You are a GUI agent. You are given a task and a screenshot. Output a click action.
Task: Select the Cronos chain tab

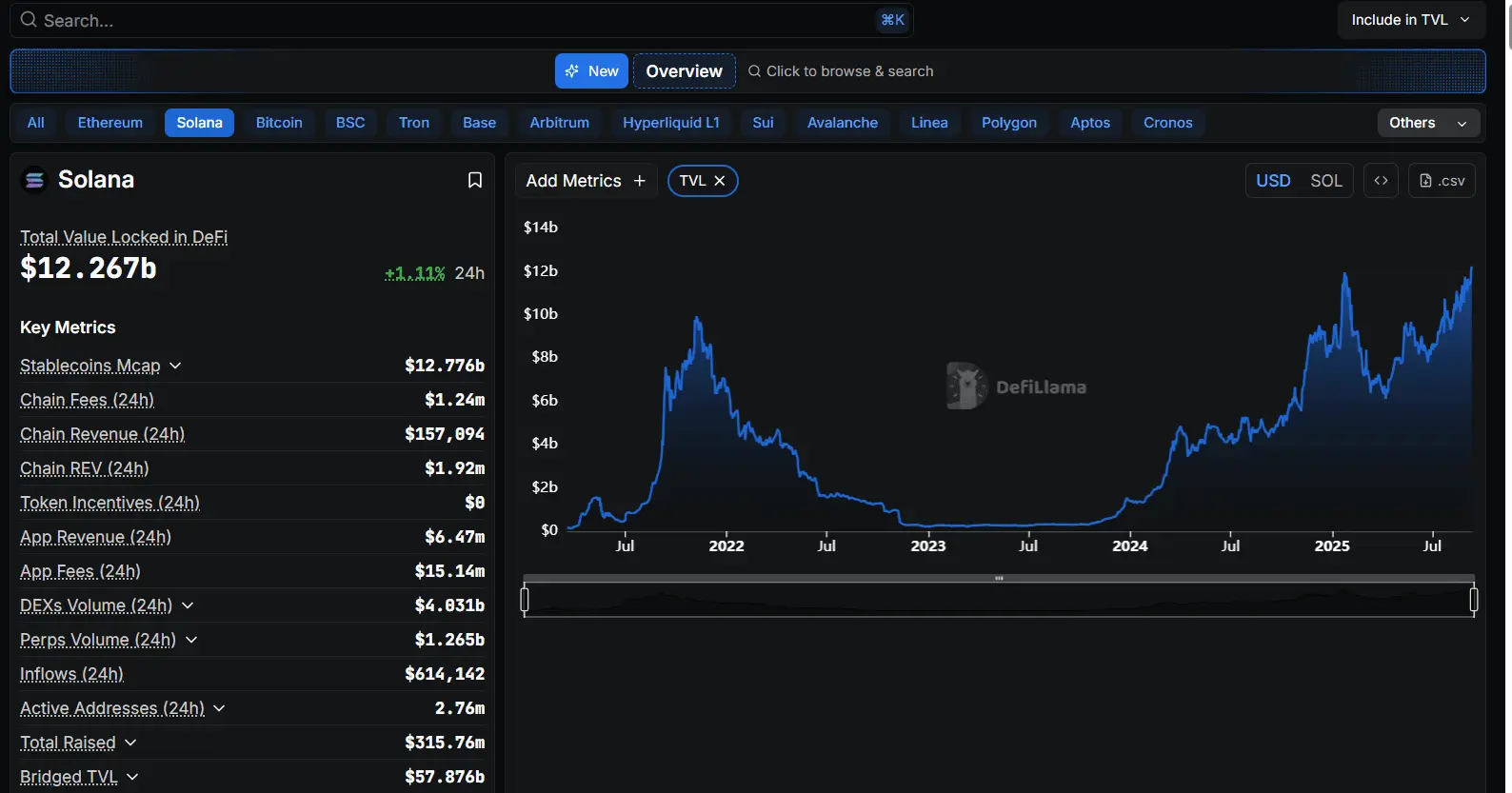pos(1168,123)
